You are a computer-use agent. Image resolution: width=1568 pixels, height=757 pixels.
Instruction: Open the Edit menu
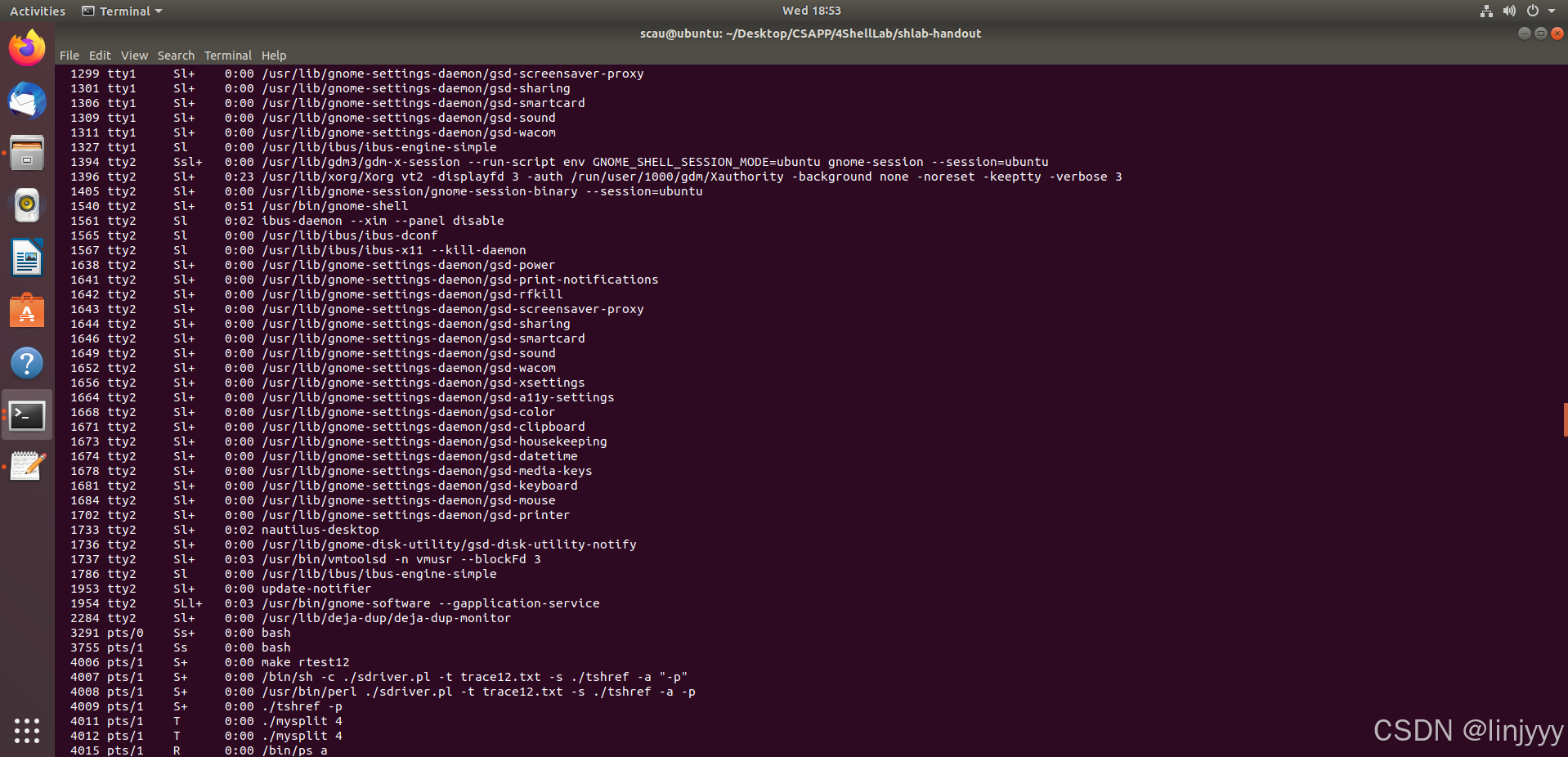point(100,56)
